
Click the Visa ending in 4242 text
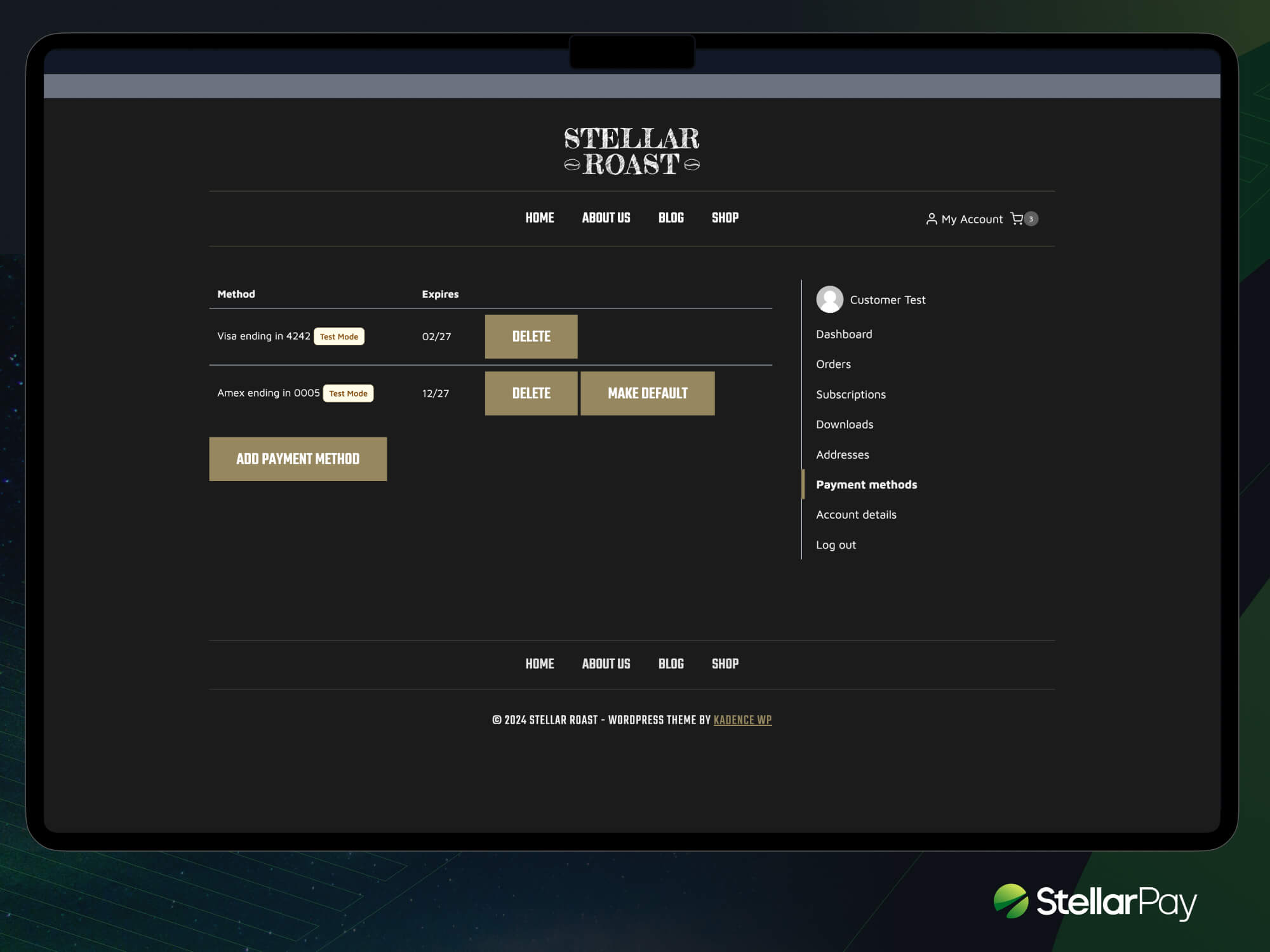click(x=264, y=336)
